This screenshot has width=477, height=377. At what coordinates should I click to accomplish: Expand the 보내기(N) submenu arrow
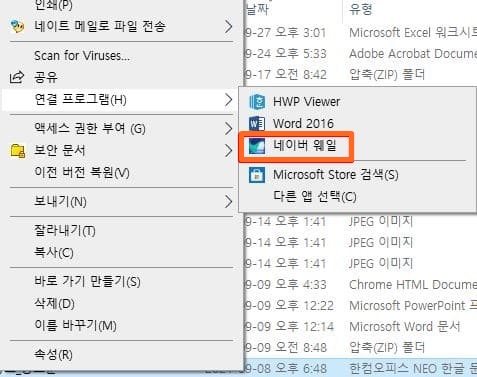click(x=228, y=202)
